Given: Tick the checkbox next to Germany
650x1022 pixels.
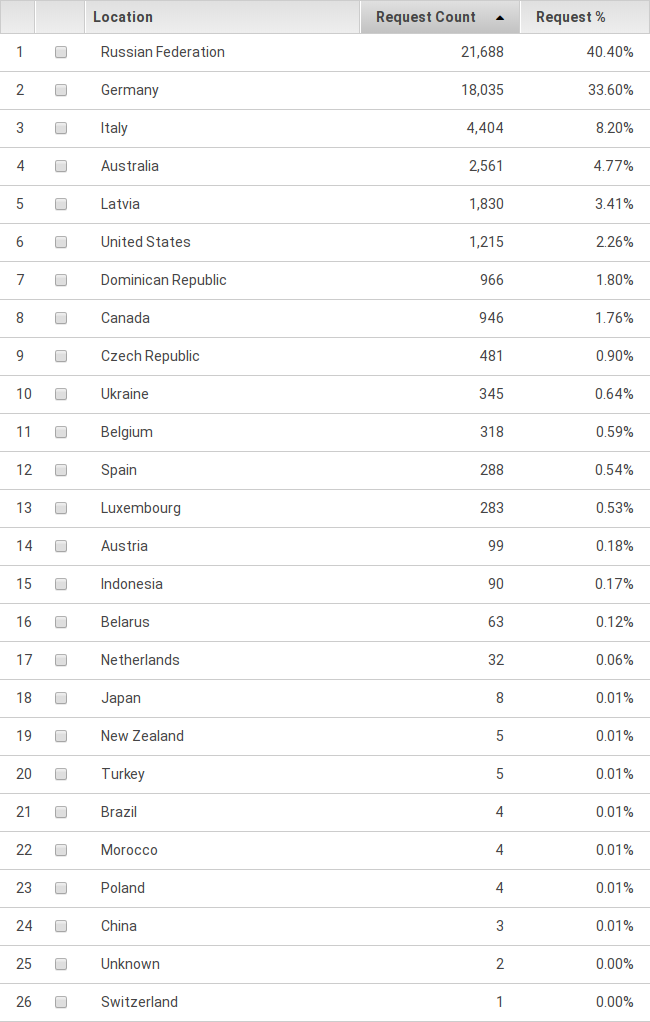Looking at the screenshot, I should point(61,90).
